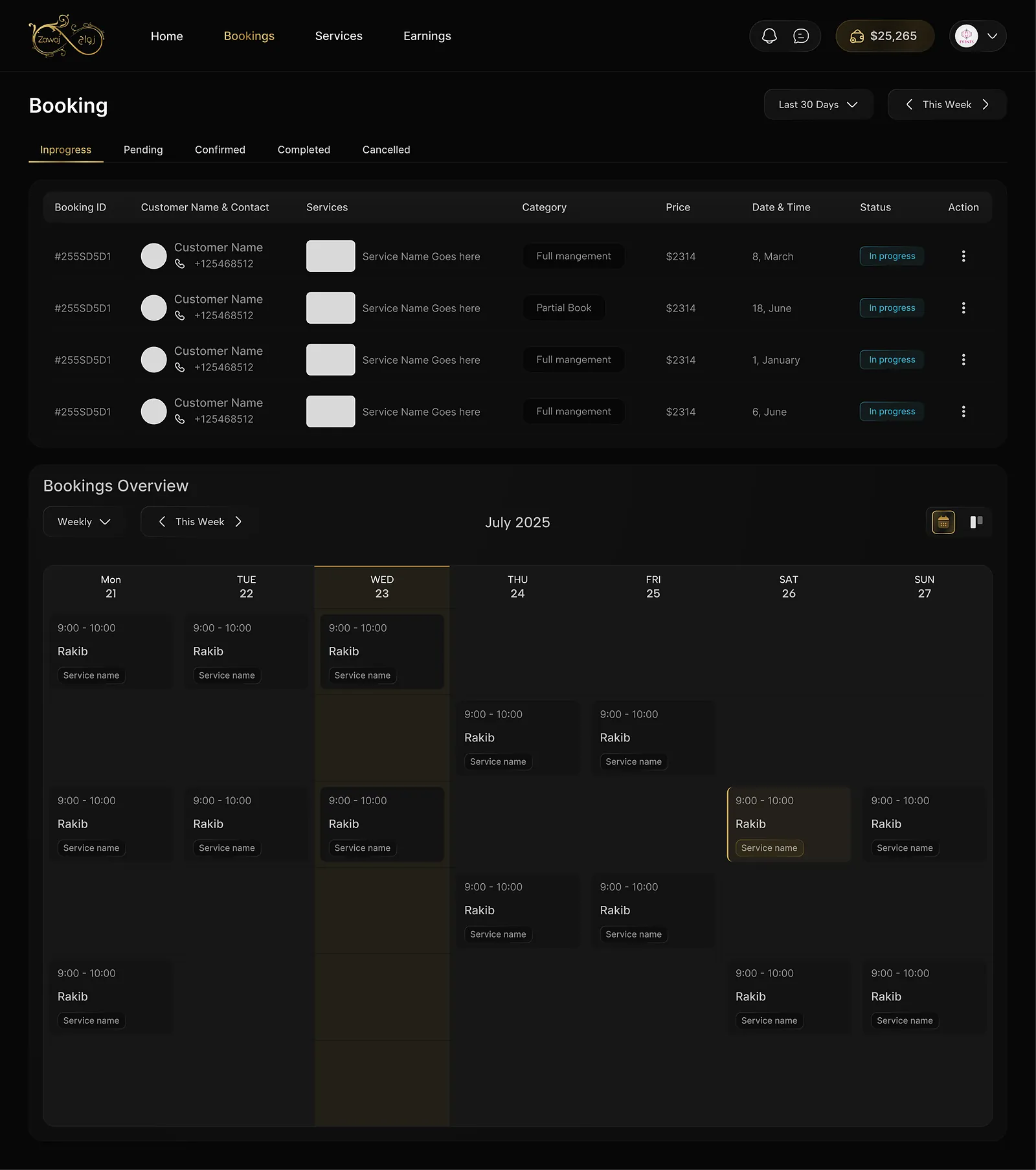Select the FRI 25 day column header
1036x1170 pixels.
653,587
